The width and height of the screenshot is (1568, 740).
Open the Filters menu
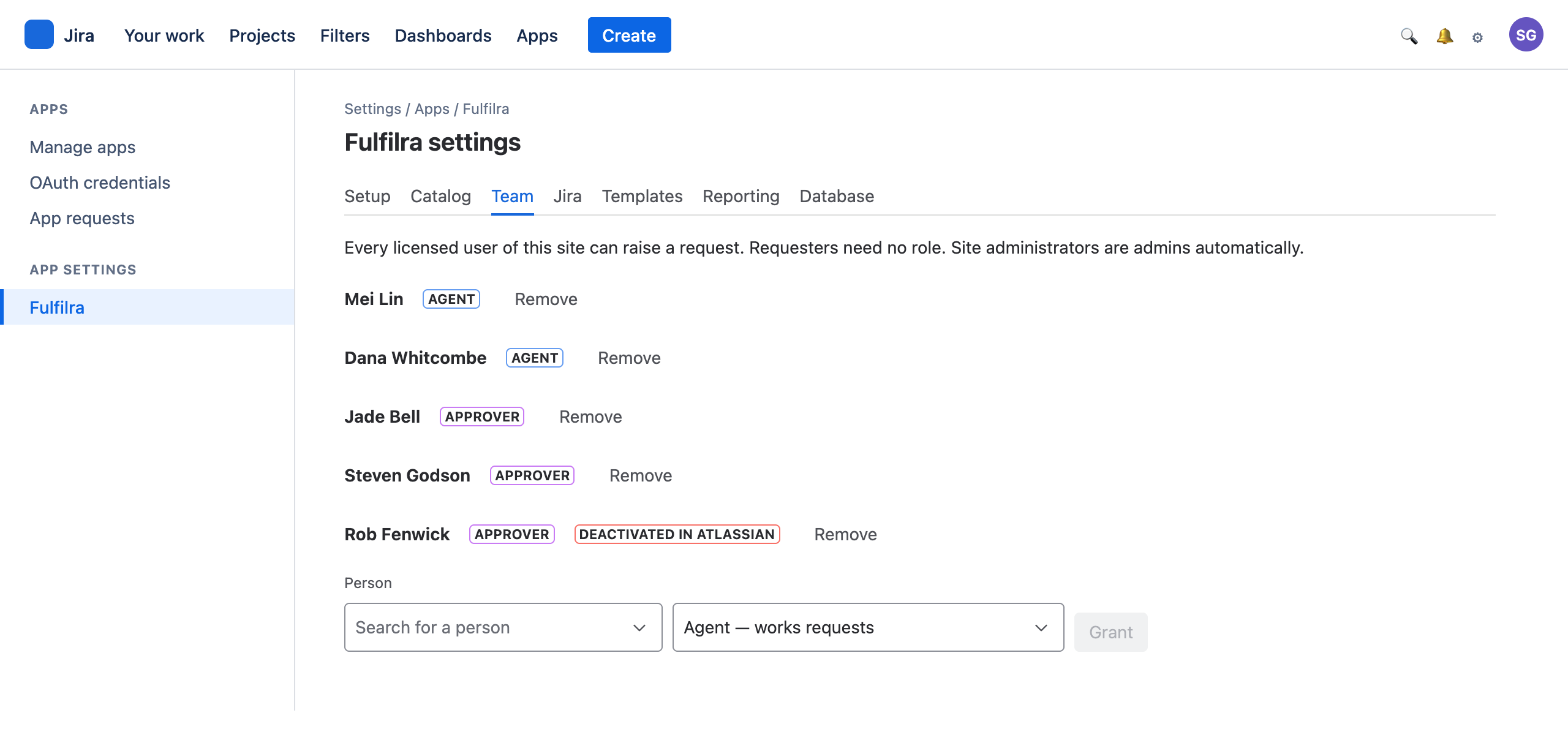[345, 36]
